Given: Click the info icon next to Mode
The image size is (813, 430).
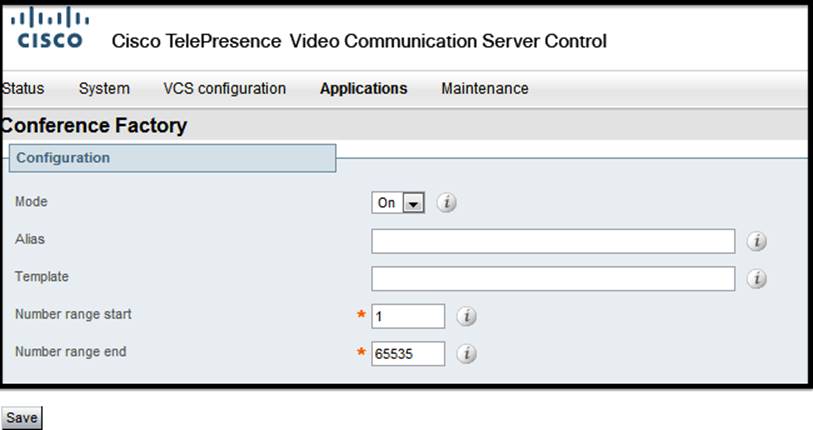Looking at the screenshot, I should (x=447, y=203).
